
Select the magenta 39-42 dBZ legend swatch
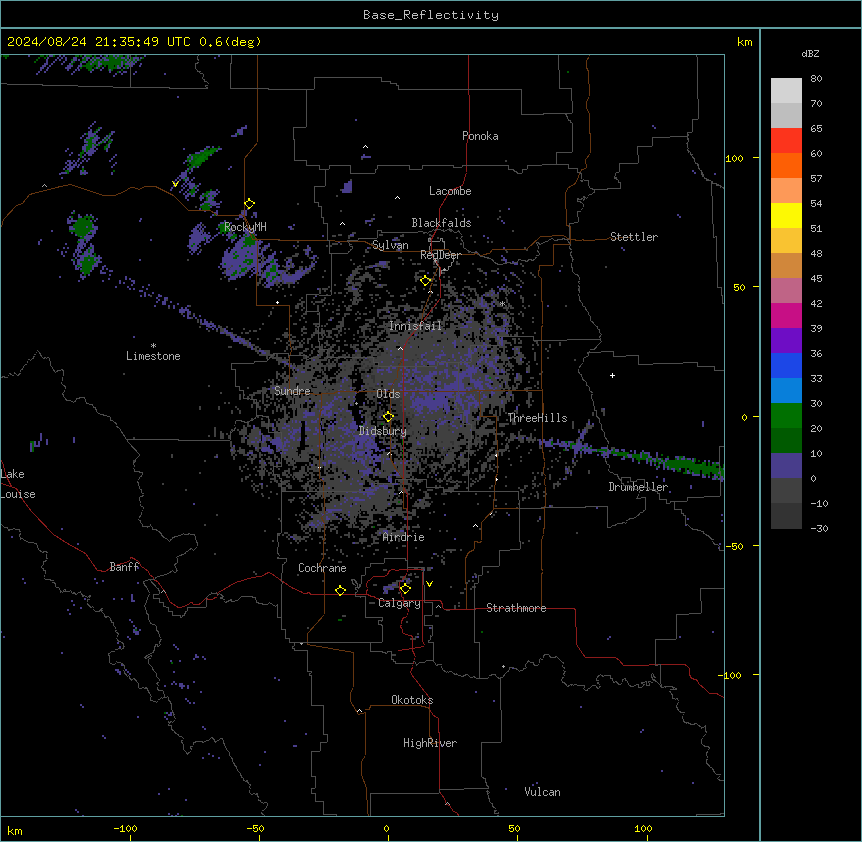point(786,315)
